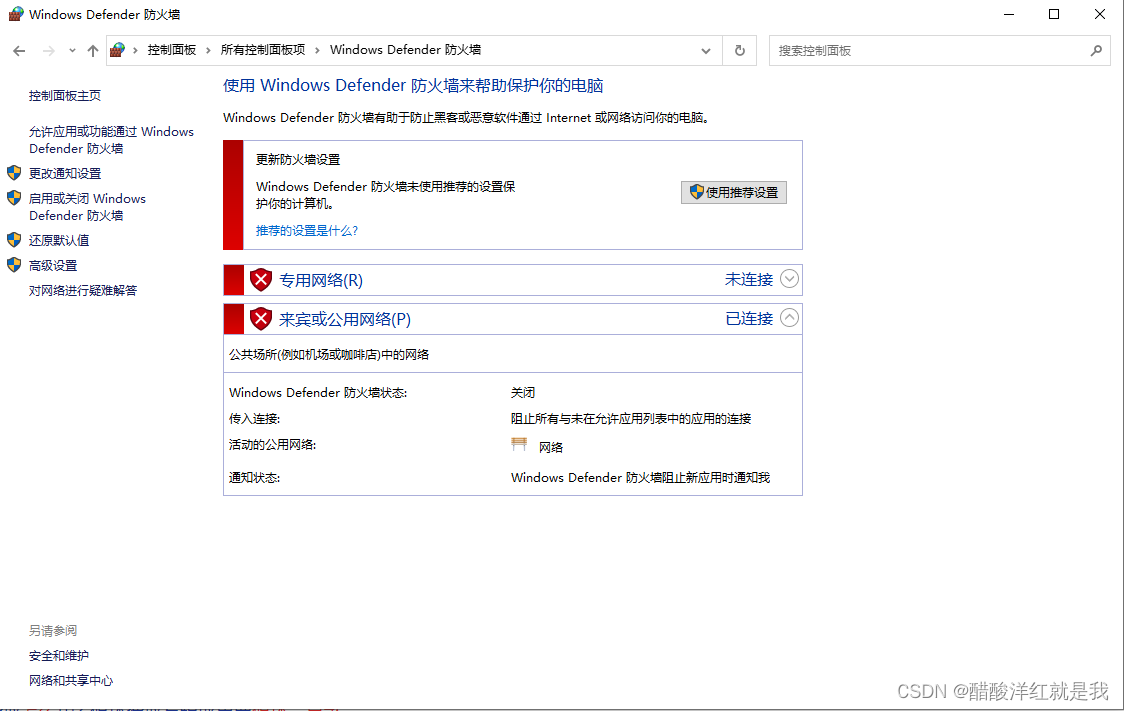Click the Back navigation arrow
The image size is (1124, 711).
pos(19,51)
